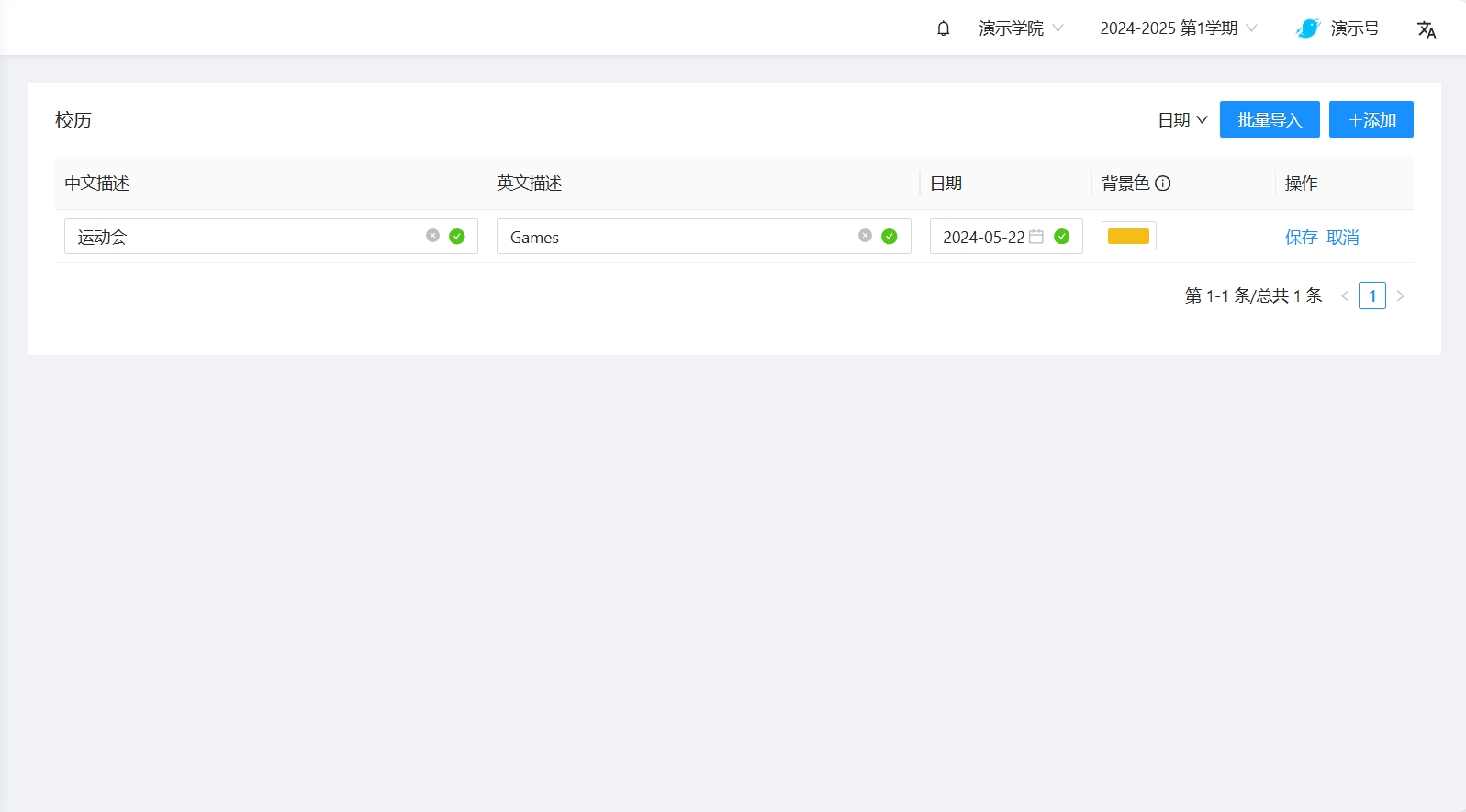
Task: Click the language translate icon
Action: (x=1426, y=29)
